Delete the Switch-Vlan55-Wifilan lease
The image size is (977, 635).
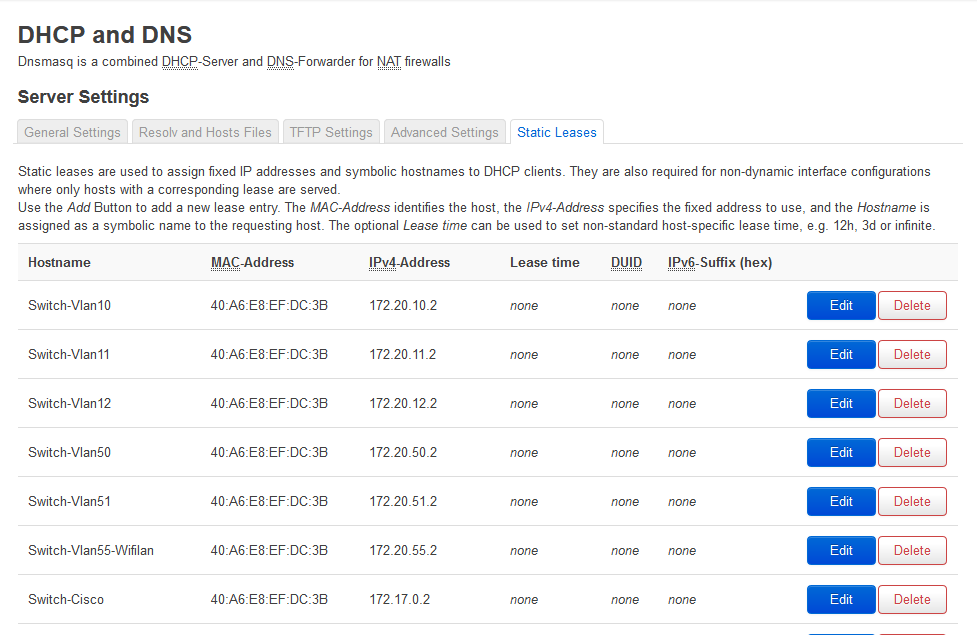(911, 550)
